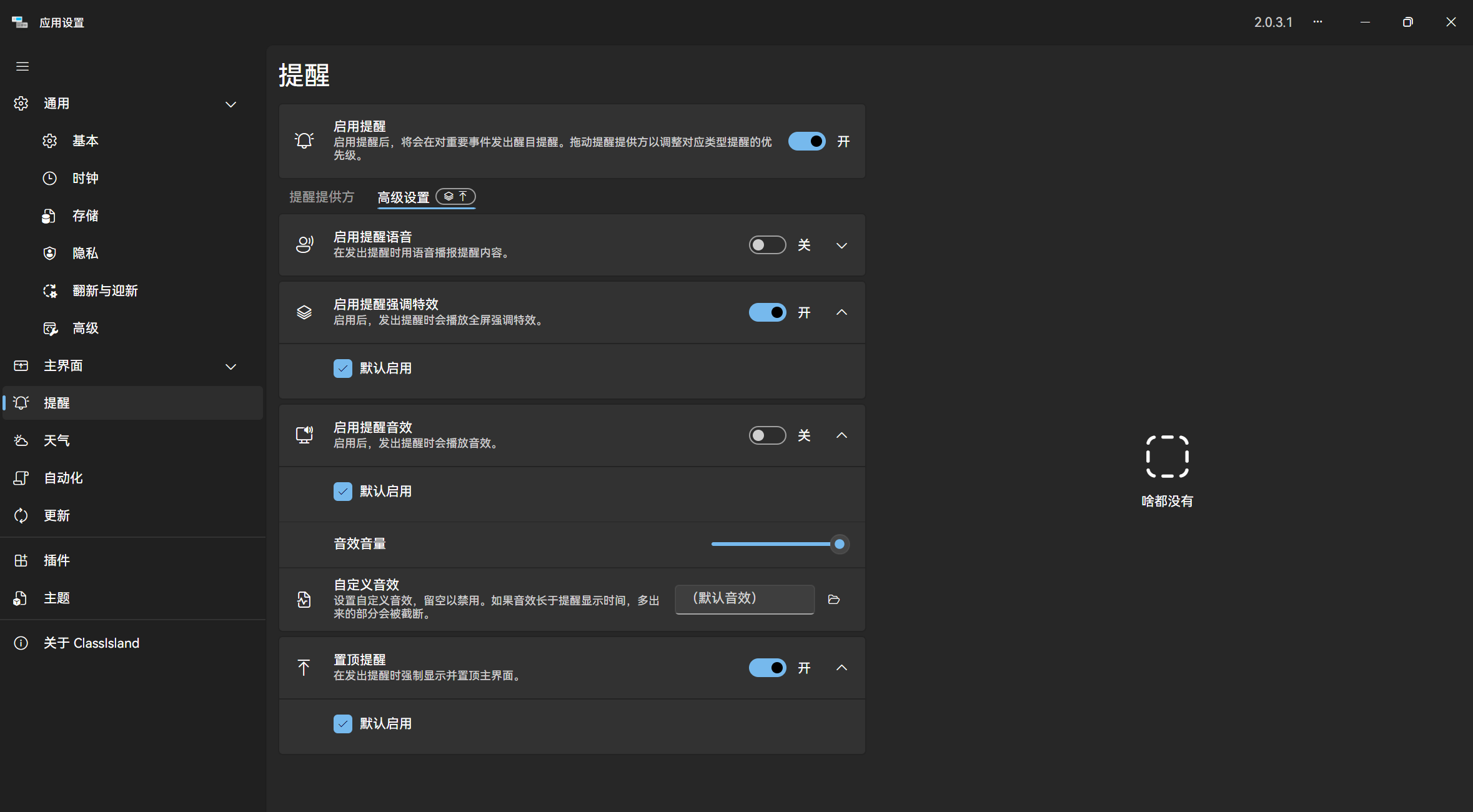Click the 默认音效 custom sound field

tap(744, 599)
